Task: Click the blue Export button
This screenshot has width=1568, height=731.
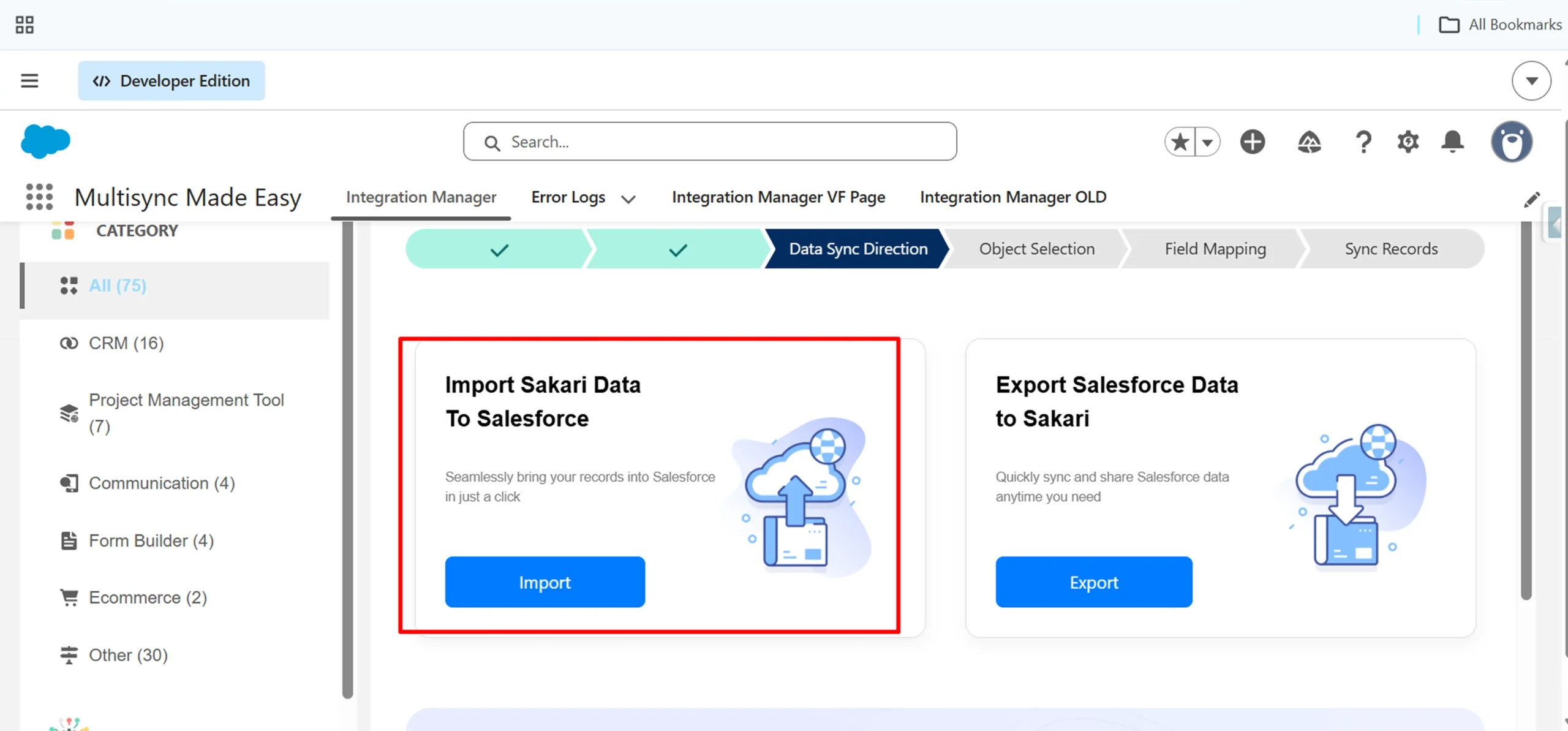Action: (1094, 582)
